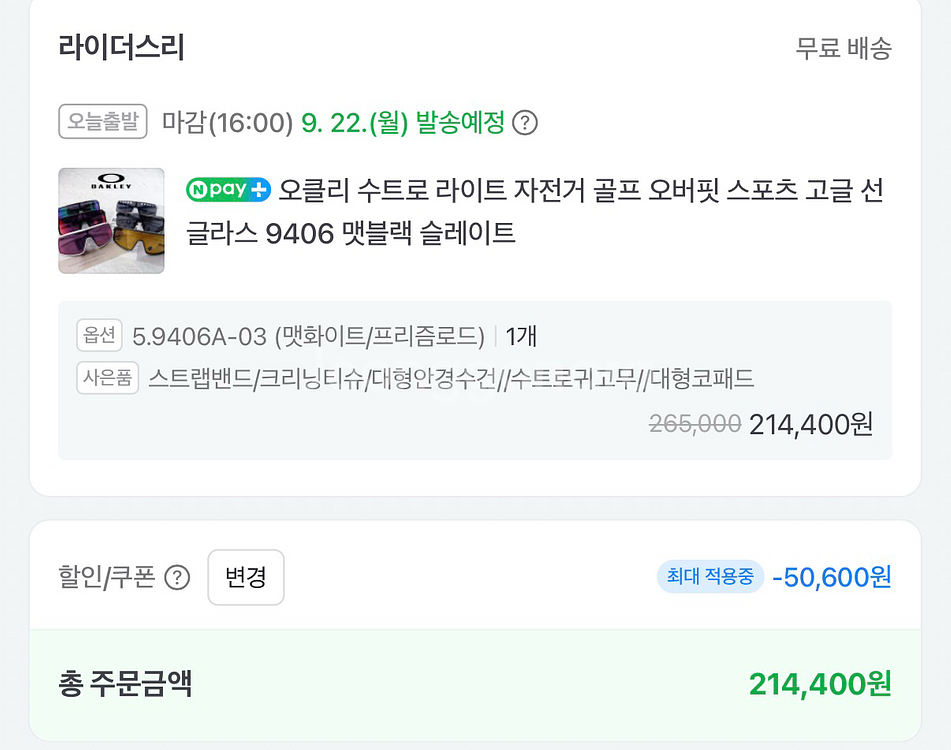Click the 9. 22.(월) 발송예정 date text
Image resolution: width=951 pixels, height=750 pixels.
403,123
